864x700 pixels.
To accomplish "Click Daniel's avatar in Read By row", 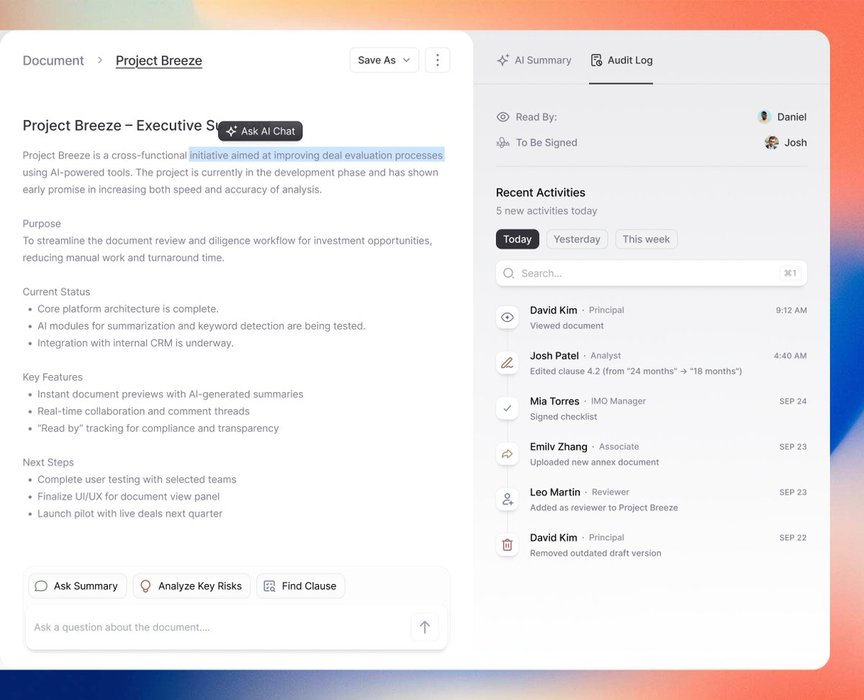I will click(764, 116).
